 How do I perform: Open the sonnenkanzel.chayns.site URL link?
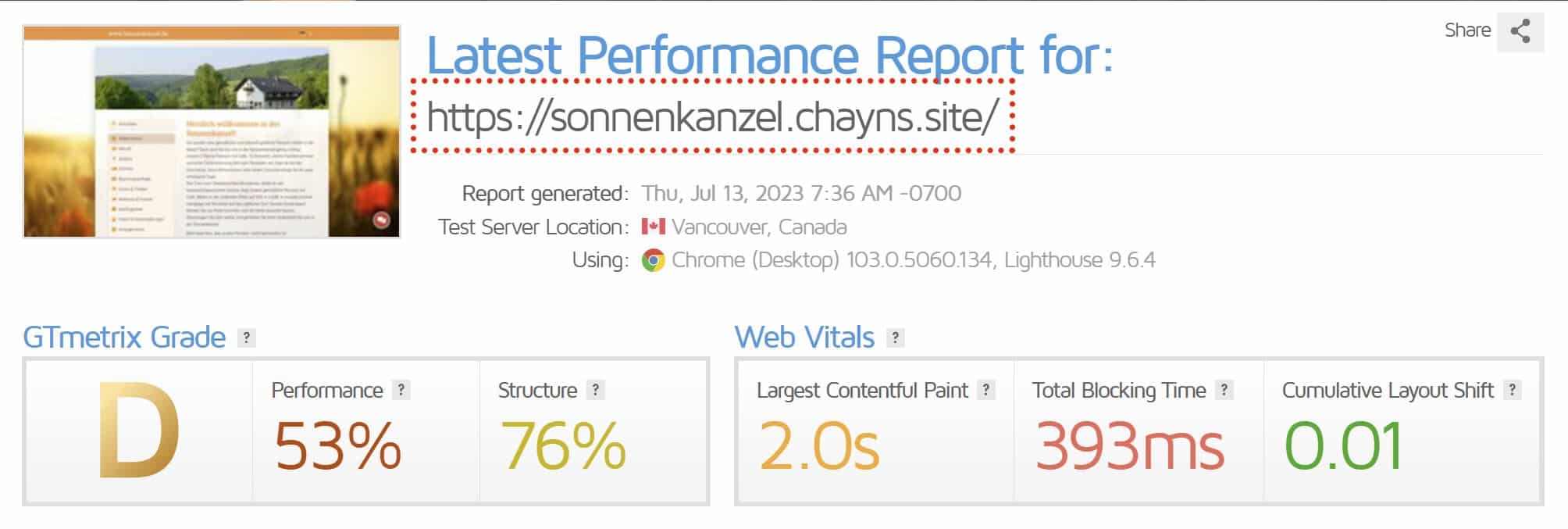[x=712, y=117]
